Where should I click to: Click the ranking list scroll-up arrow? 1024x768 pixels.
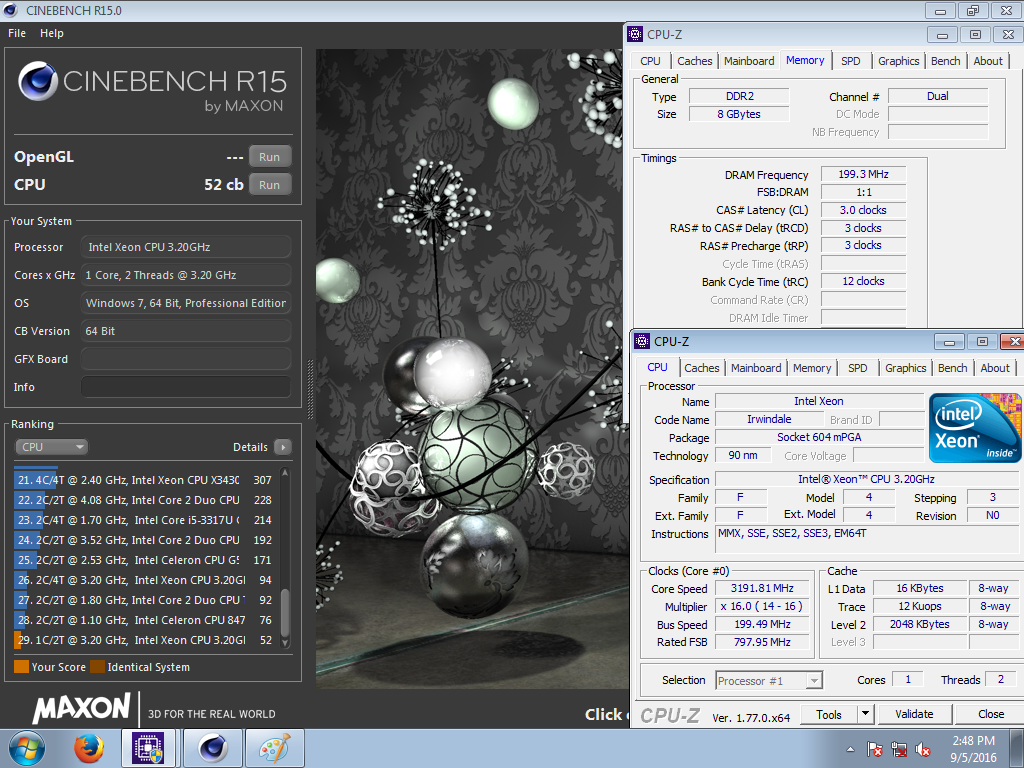[285, 473]
